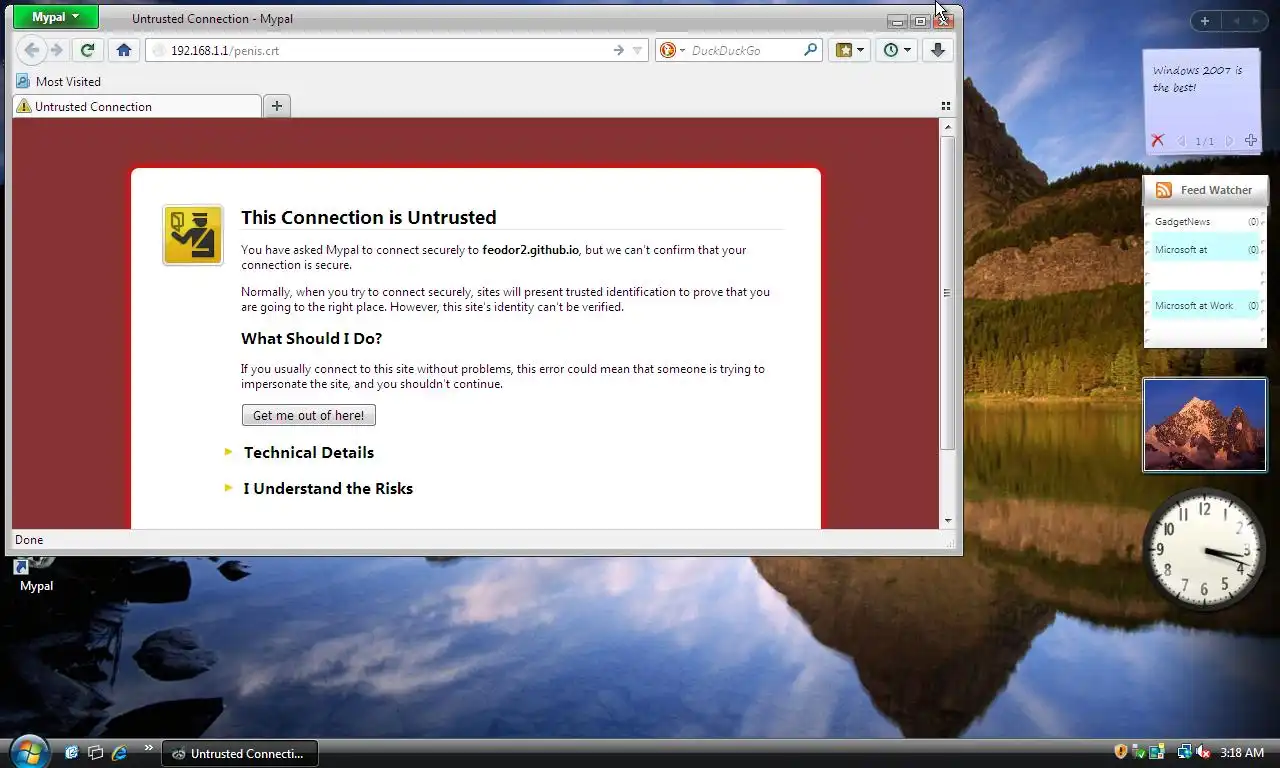Click 'Get me out of here!' button
The width and height of the screenshot is (1280, 768).
[x=308, y=415]
